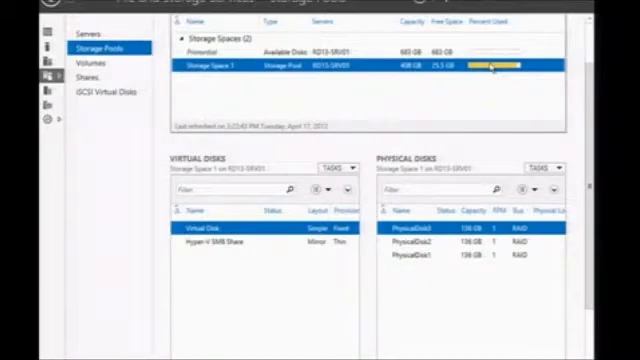Click 136 GB capacity in PhysicalDisk1 row
The height and width of the screenshot is (360, 640).
471,255
